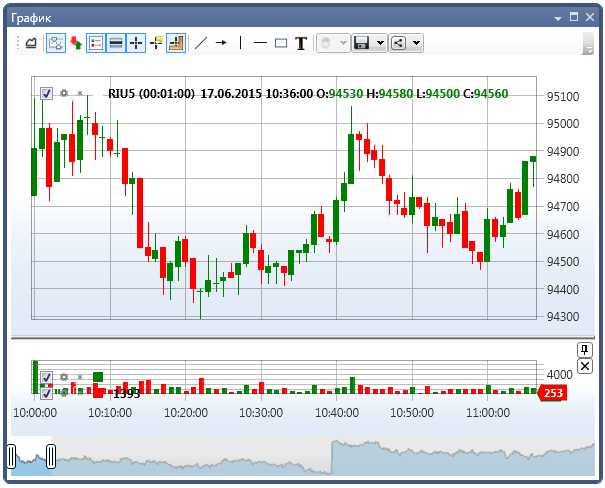Click the red 253 volume value marker
The image size is (605, 488).
[x=552, y=393]
